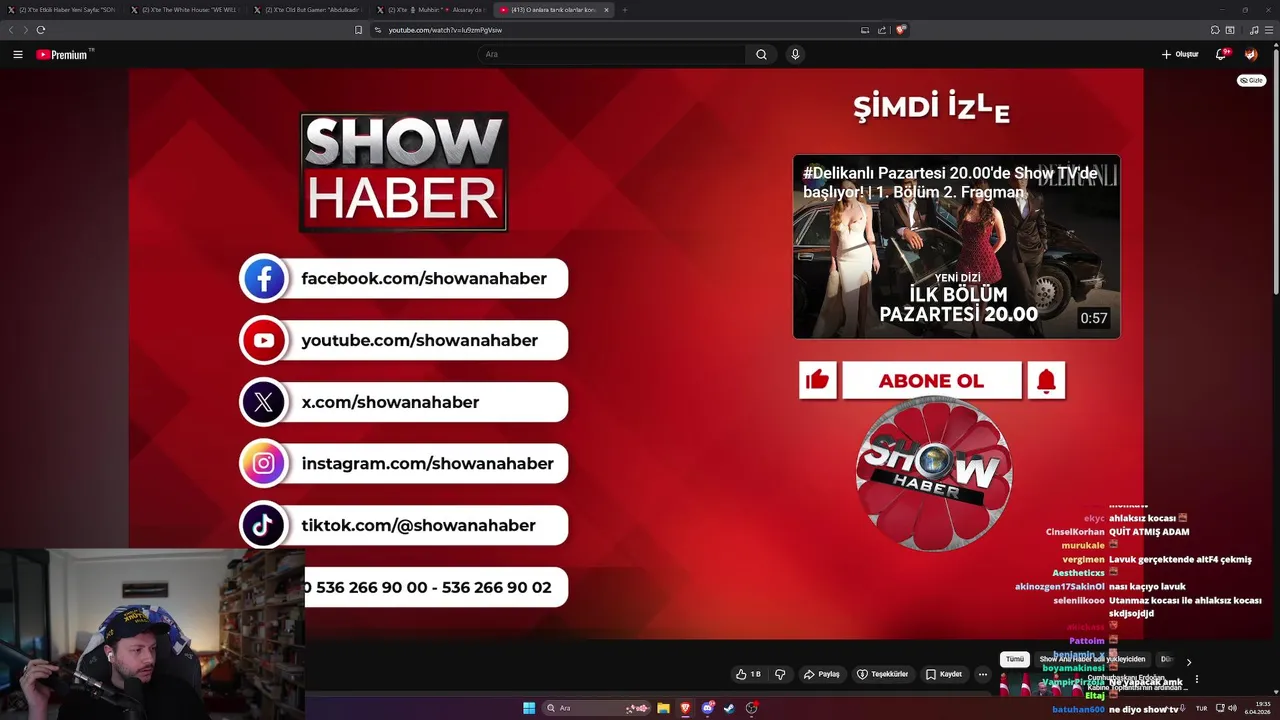Viewport: 1280px width, 720px height.
Task: Switch to 'X'te The White House' tab
Action: point(185,10)
